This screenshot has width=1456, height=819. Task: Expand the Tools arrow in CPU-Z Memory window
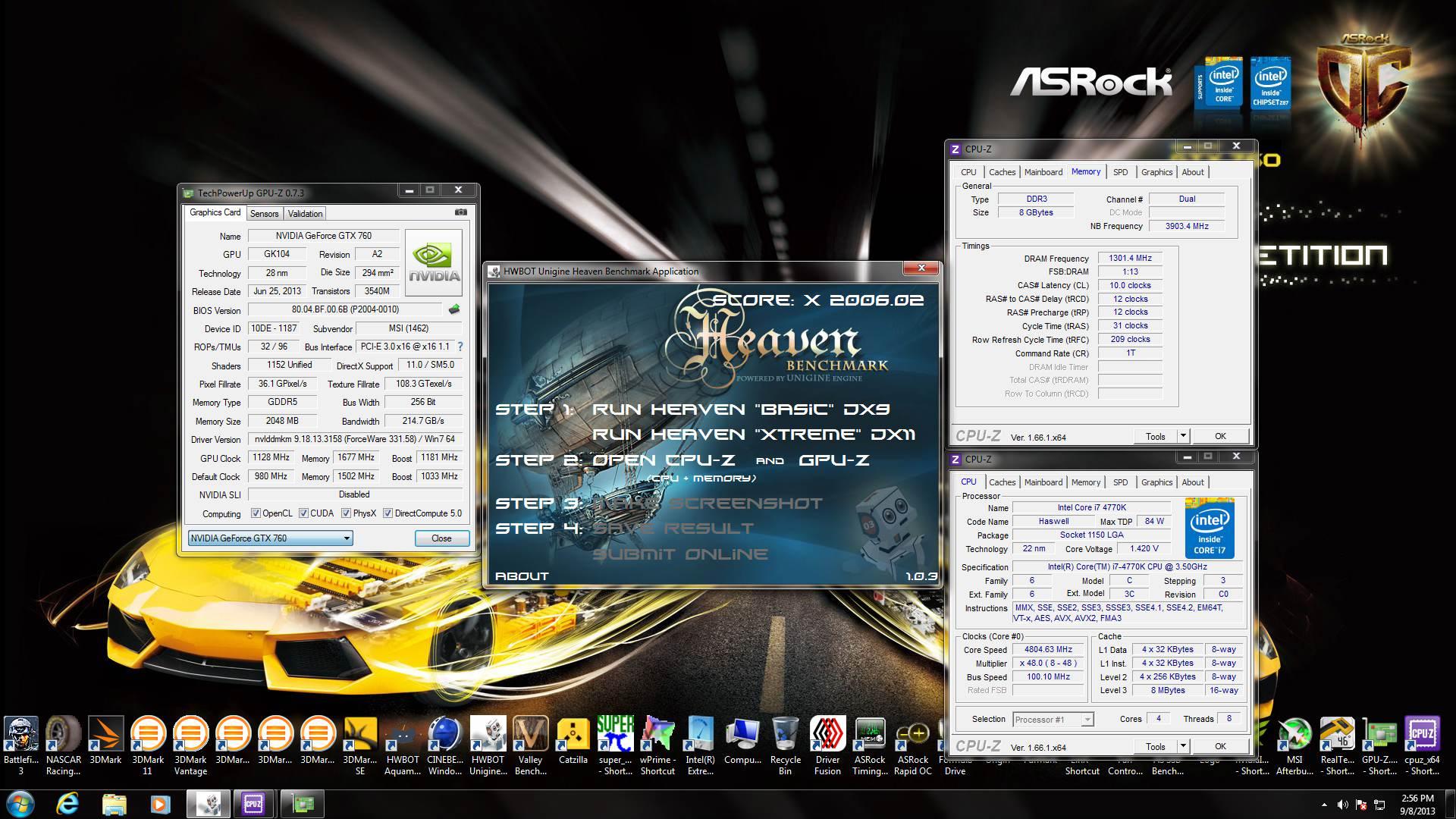coord(1183,436)
